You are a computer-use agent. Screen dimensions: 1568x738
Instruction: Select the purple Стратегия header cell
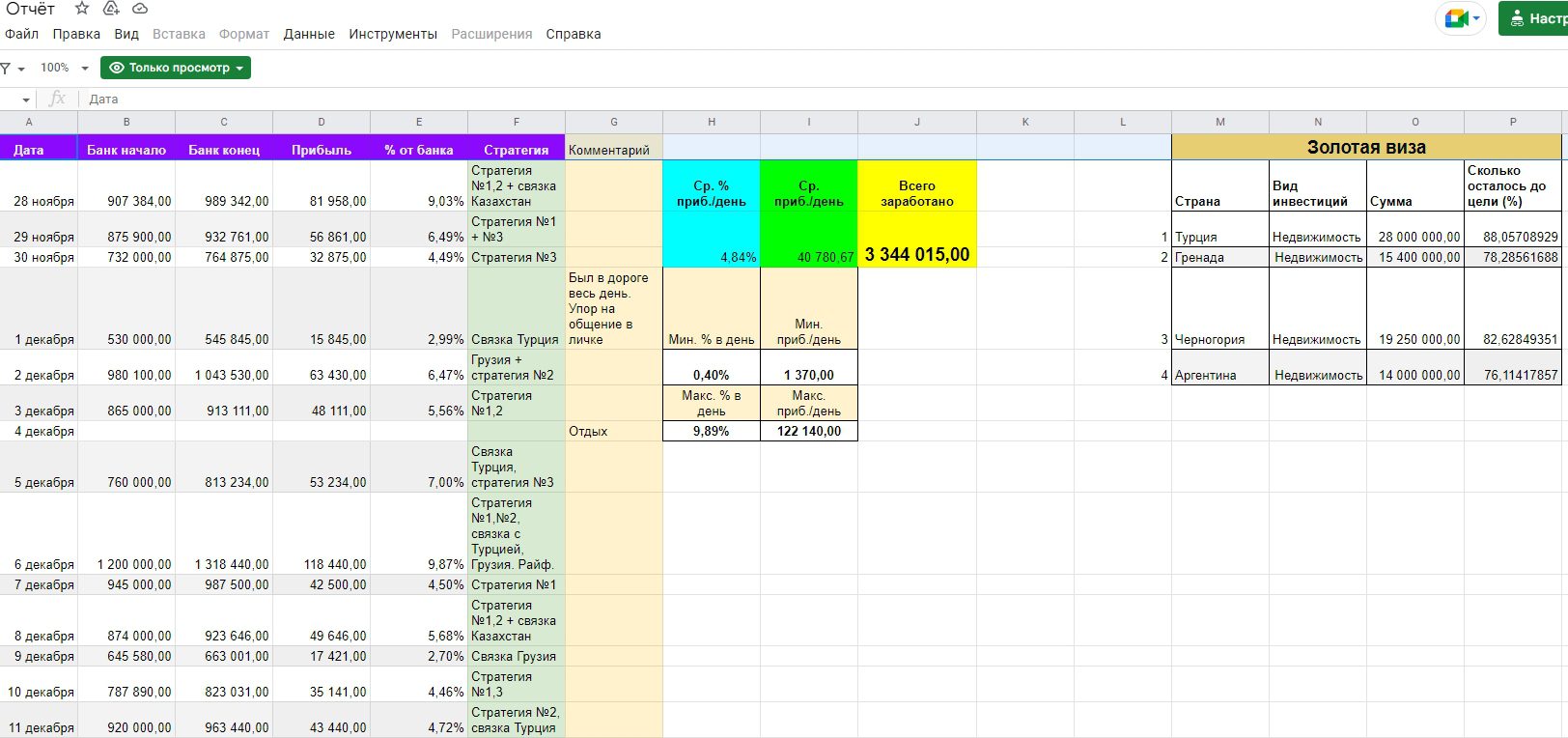pyautogui.click(x=516, y=150)
